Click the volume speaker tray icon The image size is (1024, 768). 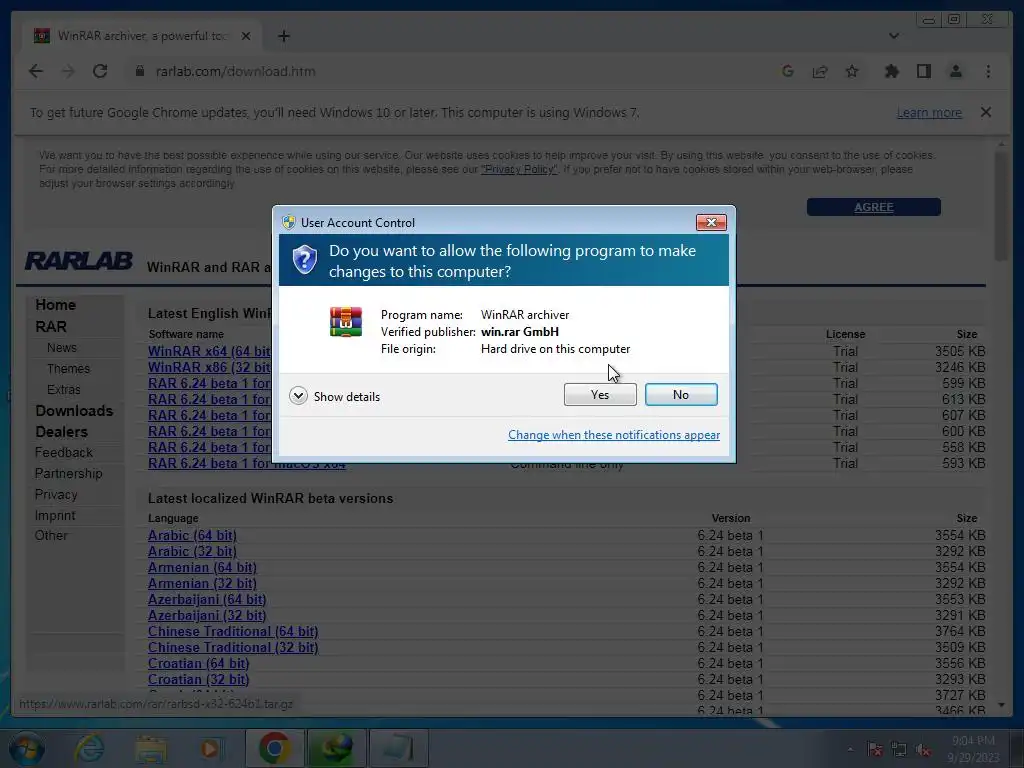(923, 750)
